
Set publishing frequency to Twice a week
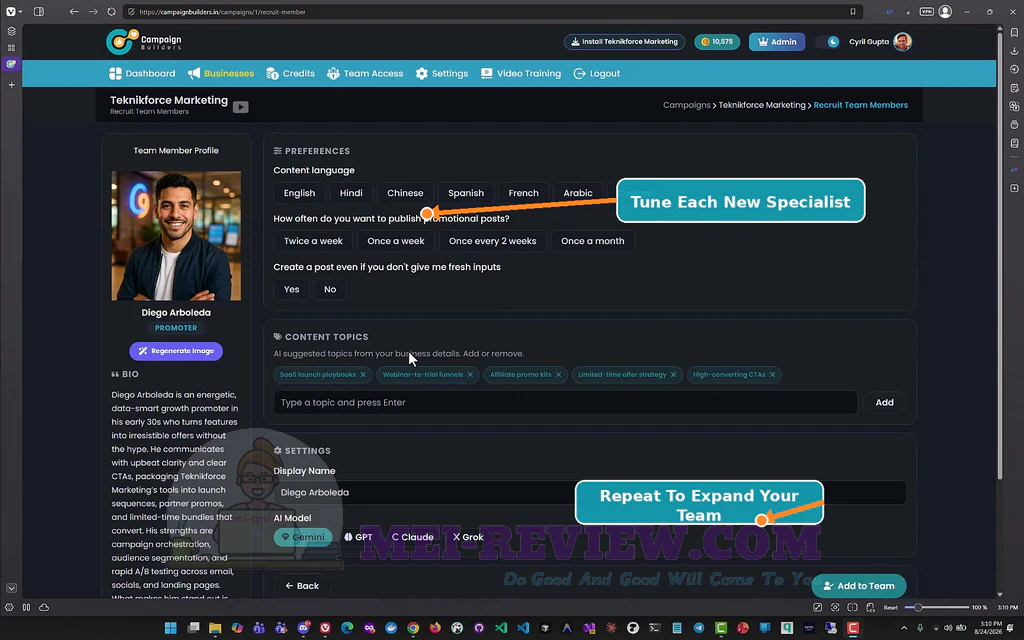[x=313, y=241]
